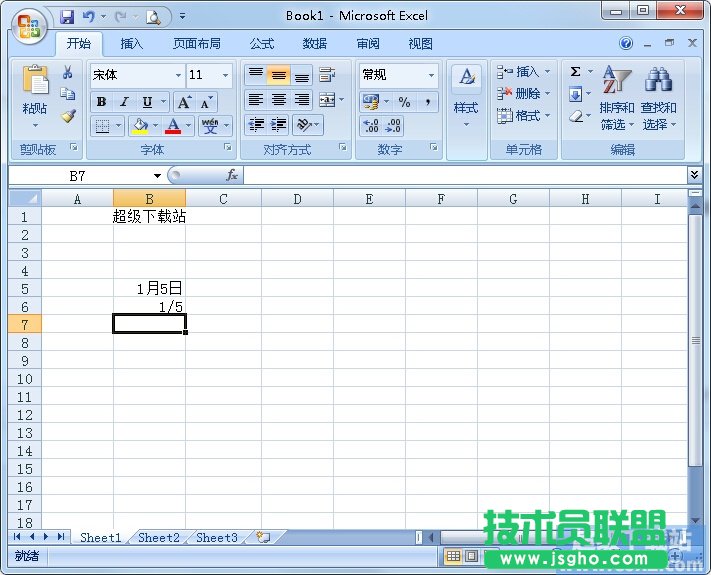The height and width of the screenshot is (575, 711).
Task: Click the Name Box showing B7
Action: click(84, 175)
